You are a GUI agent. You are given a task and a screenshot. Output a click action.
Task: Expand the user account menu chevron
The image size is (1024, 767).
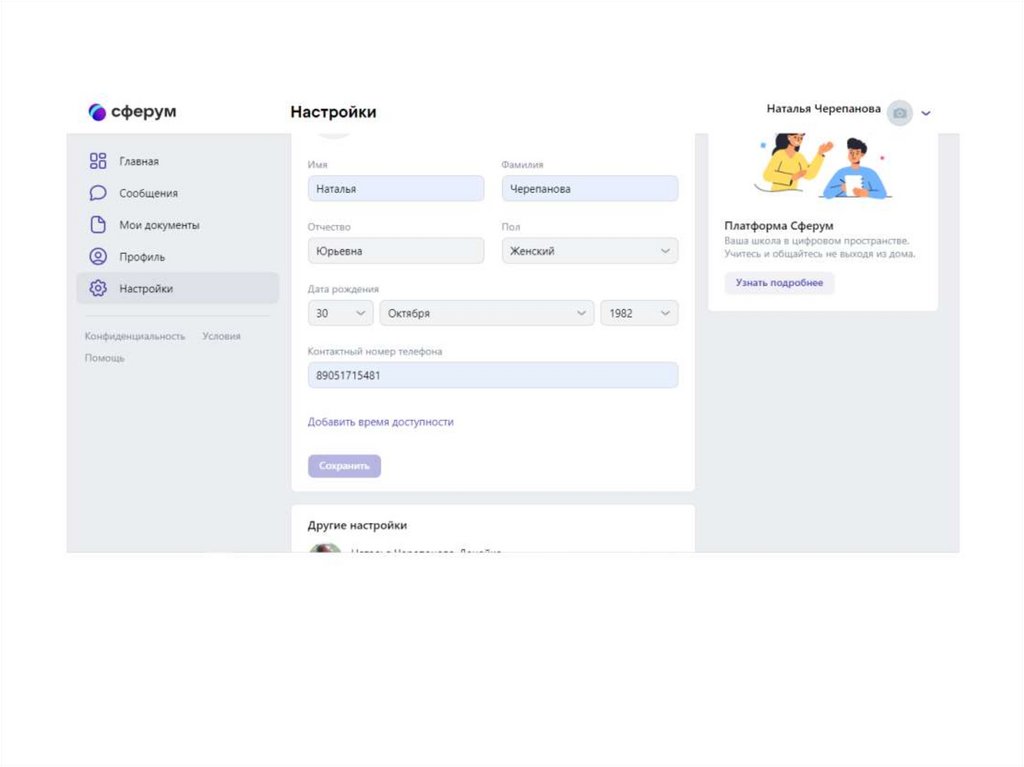[926, 113]
